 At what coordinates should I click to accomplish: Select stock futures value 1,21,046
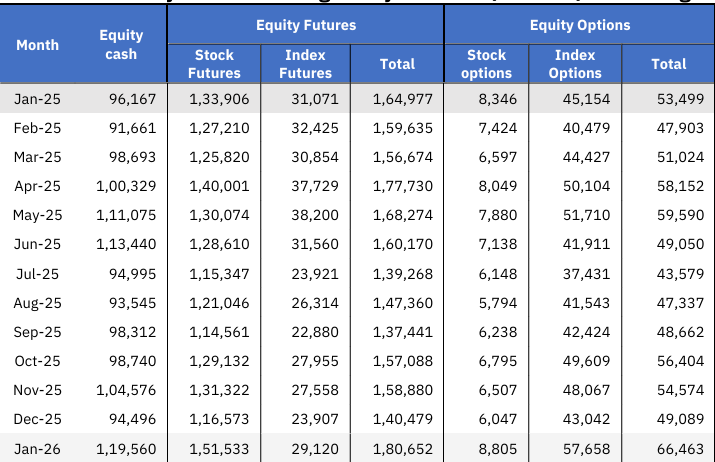[219, 303]
